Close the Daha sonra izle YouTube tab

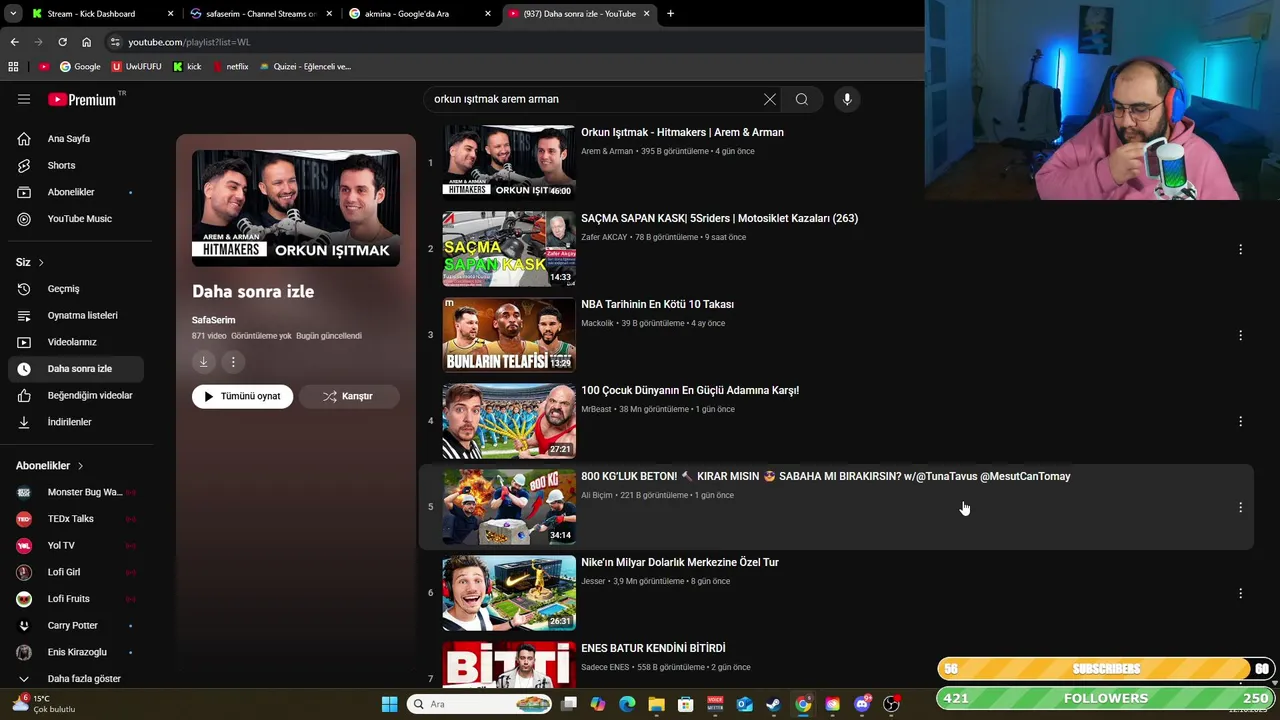pyautogui.click(x=646, y=14)
